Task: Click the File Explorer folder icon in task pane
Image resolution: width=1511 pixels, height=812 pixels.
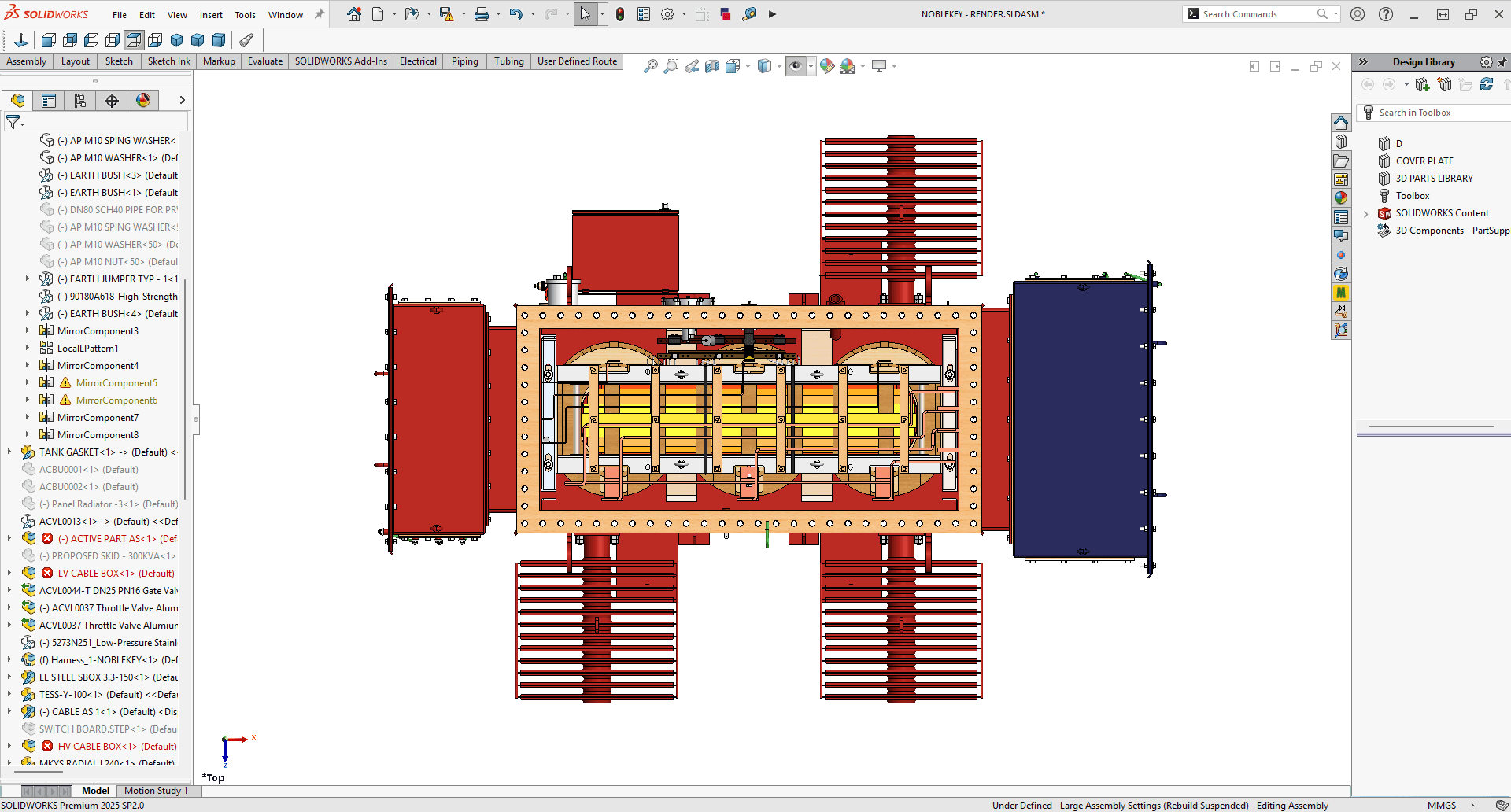Action: tap(1342, 161)
